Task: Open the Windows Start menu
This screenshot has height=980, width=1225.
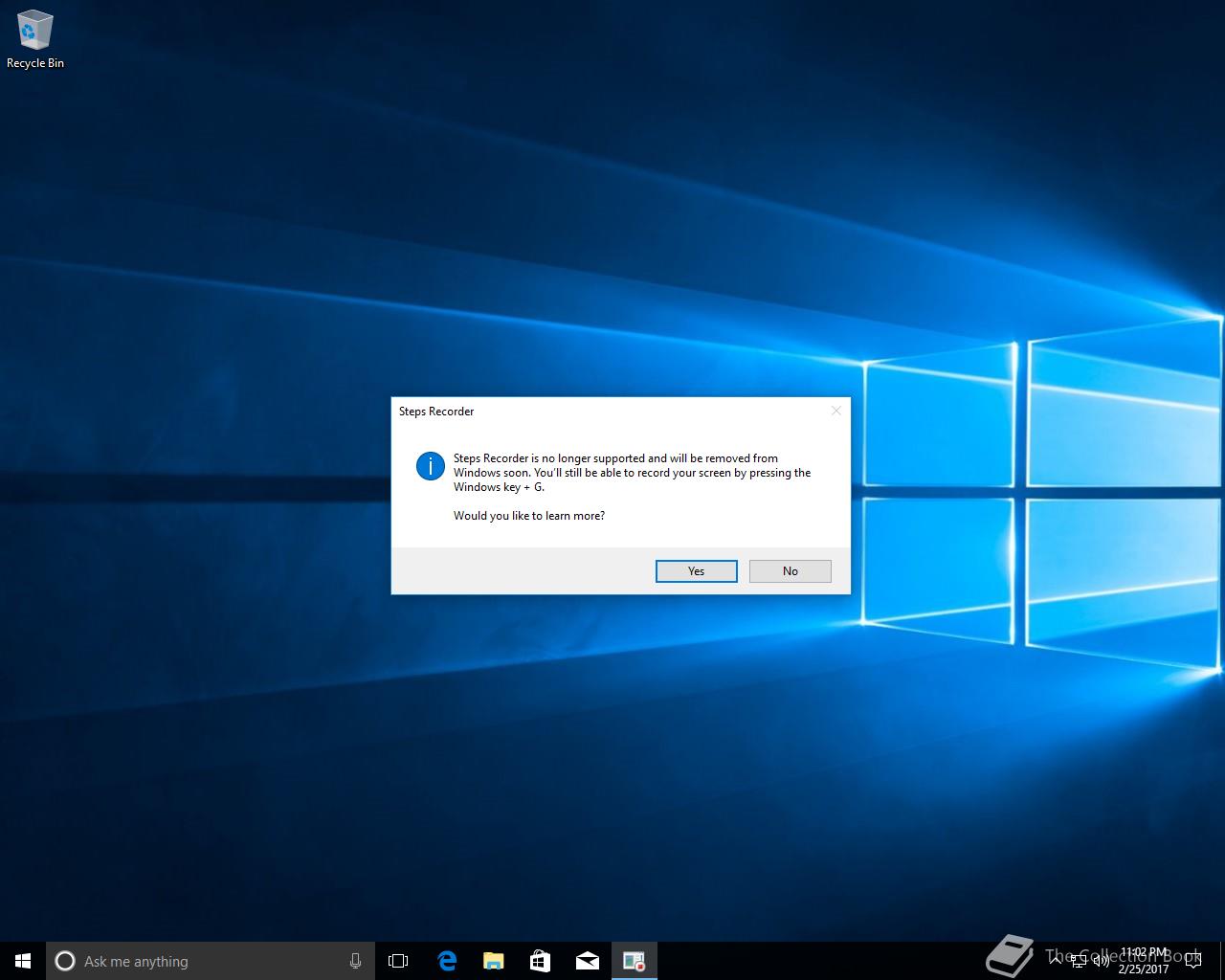Action: coord(23,961)
